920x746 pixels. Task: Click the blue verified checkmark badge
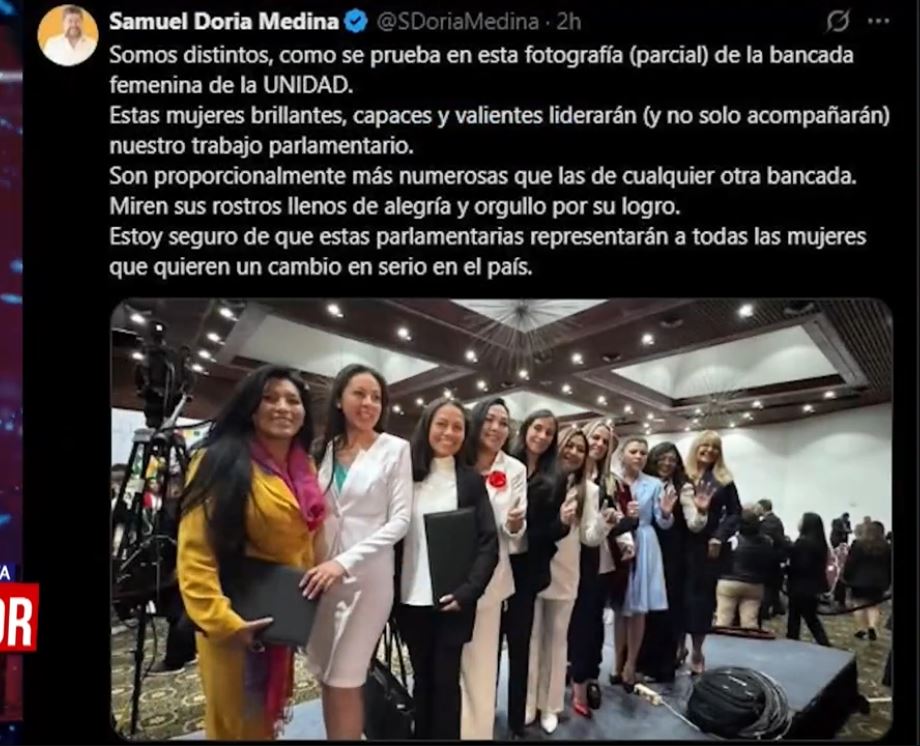coord(356,22)
